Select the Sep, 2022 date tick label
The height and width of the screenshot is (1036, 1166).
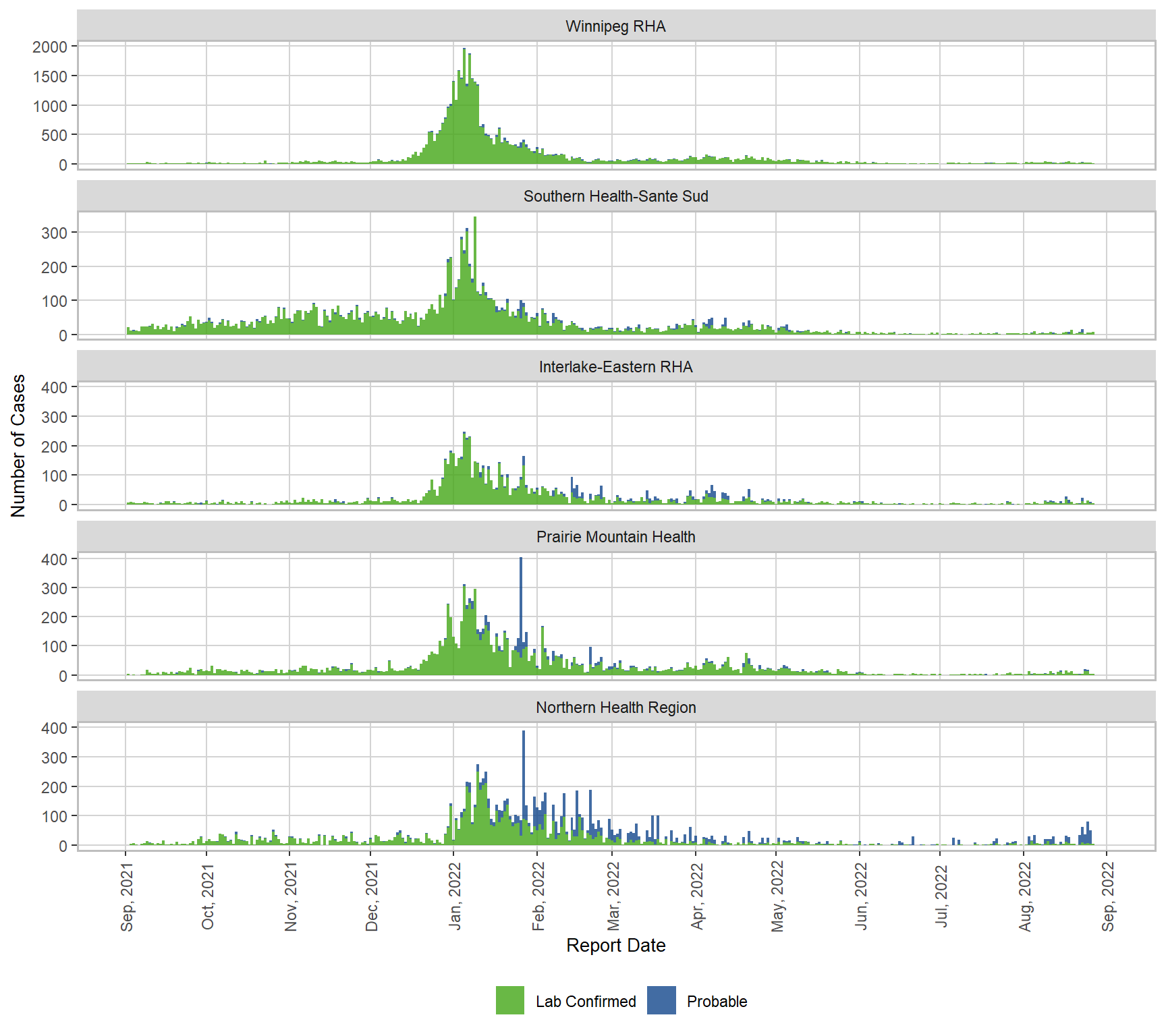pyautogui.click(x=1108, y=897)
